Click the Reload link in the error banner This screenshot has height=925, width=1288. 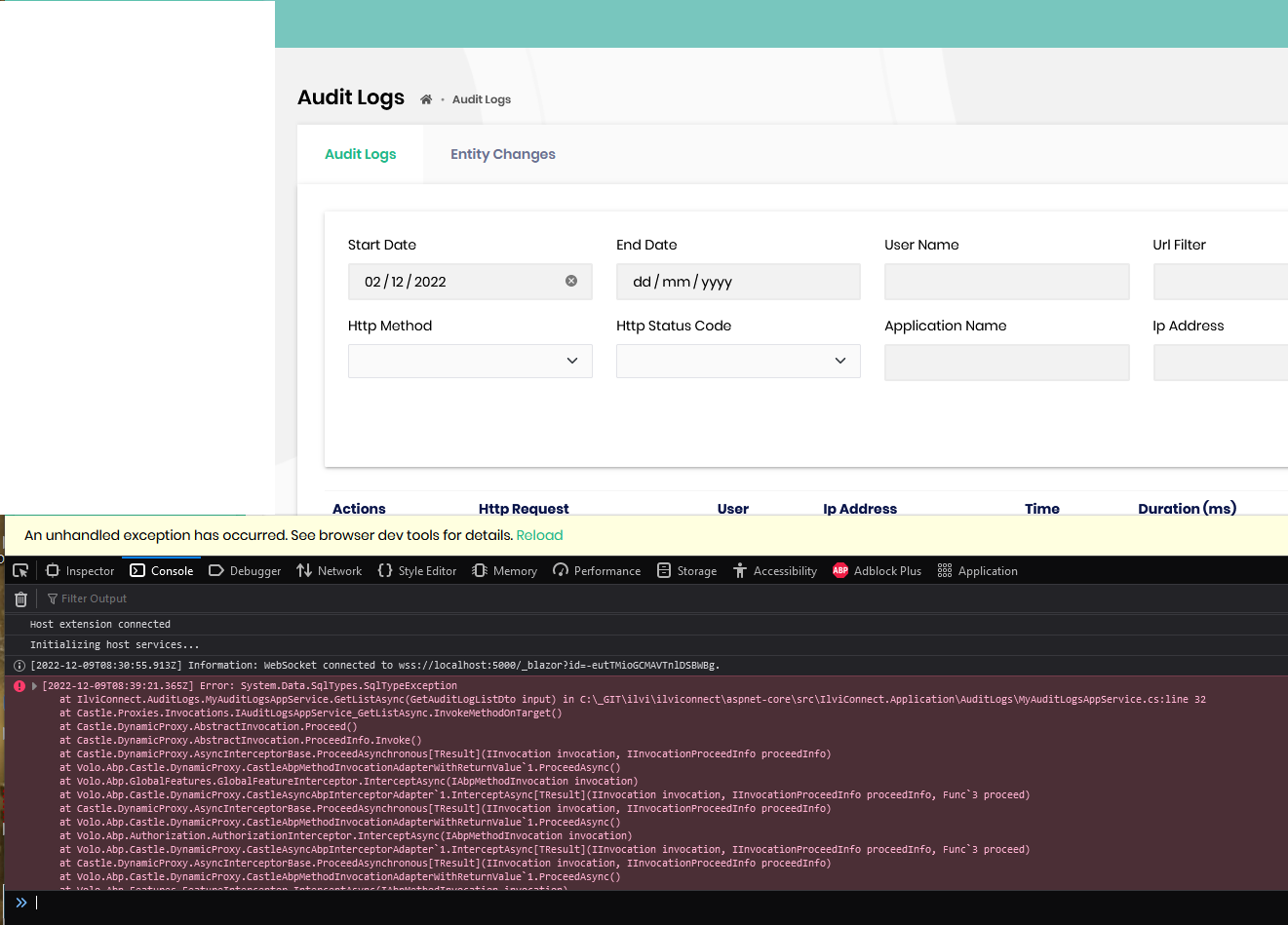(539, 535)
